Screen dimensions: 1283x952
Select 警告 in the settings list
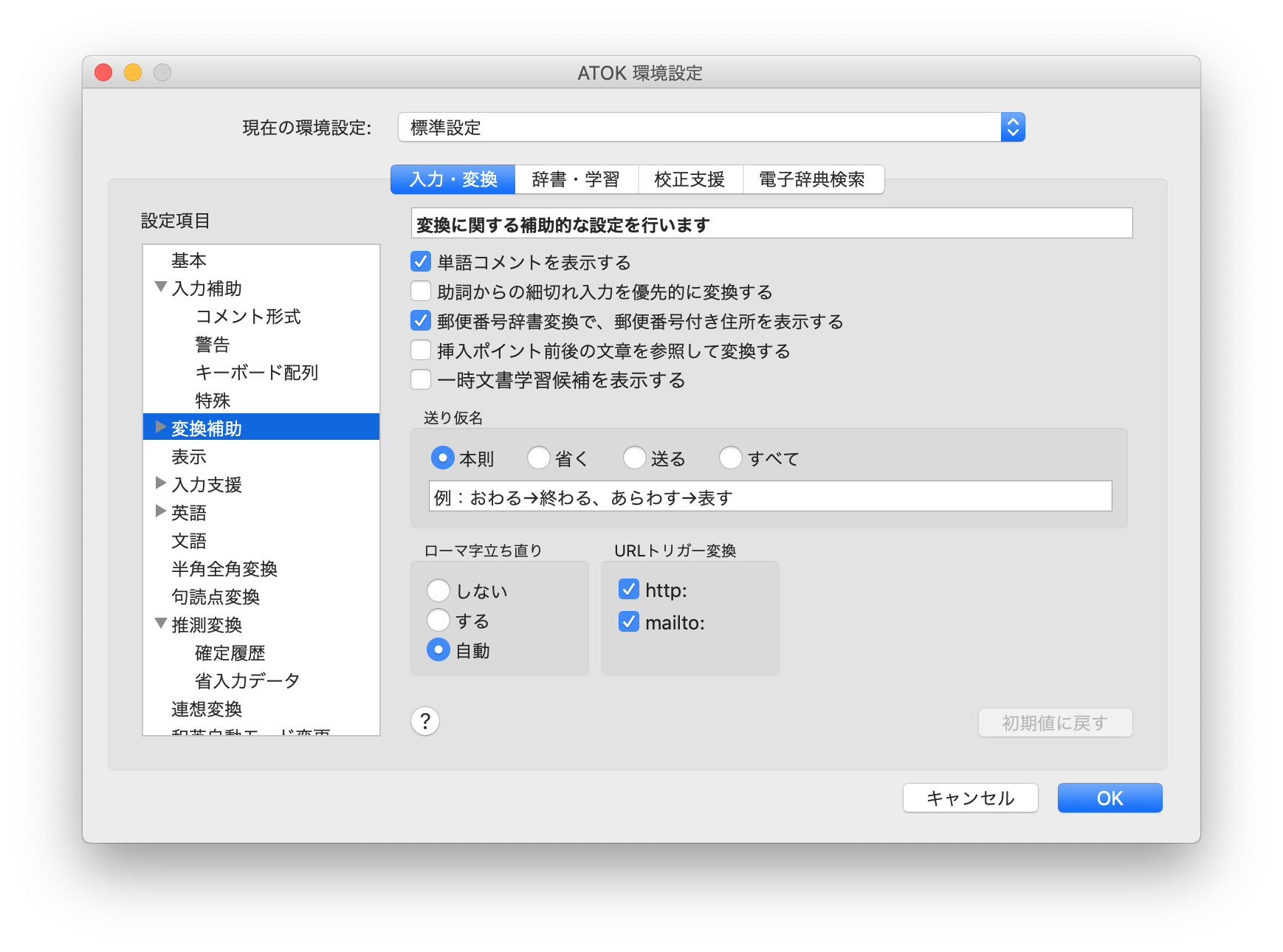[x=261, y=345]
